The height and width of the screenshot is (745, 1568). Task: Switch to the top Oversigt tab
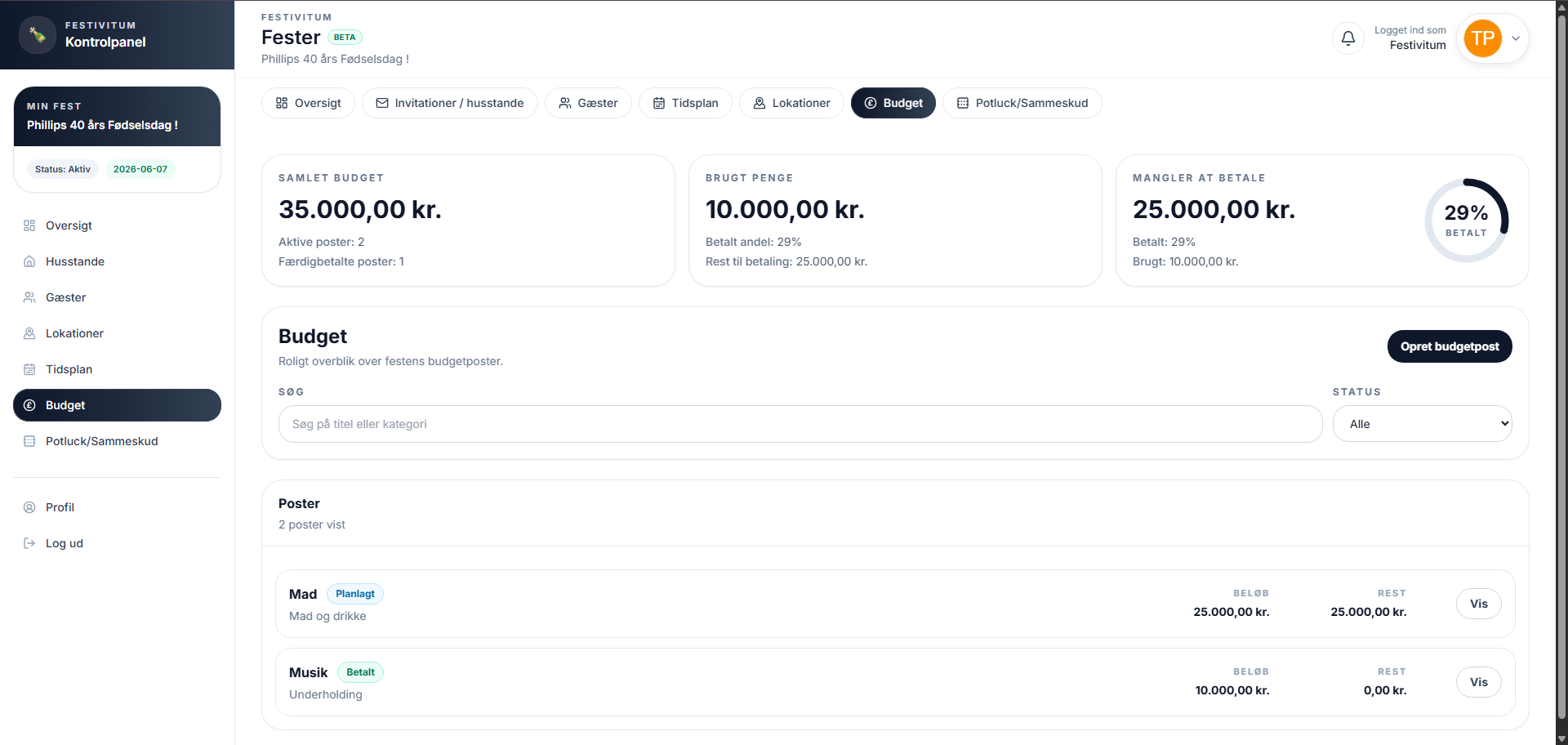[x=308, y=103]
